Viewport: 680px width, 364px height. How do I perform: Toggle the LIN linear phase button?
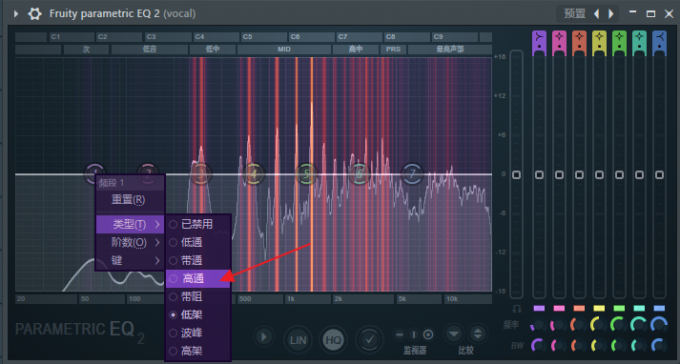point(298,339)
